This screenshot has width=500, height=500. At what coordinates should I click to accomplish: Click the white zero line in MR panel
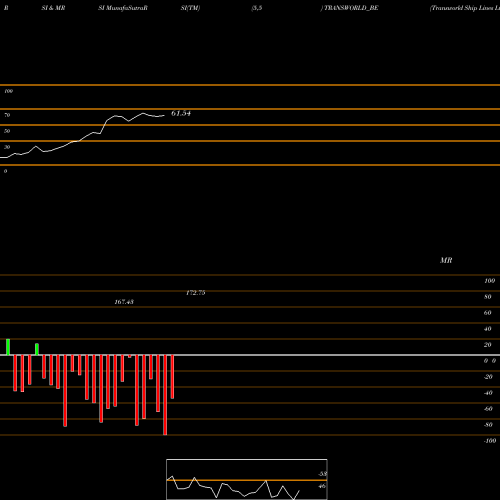click(x=250, y=355)
